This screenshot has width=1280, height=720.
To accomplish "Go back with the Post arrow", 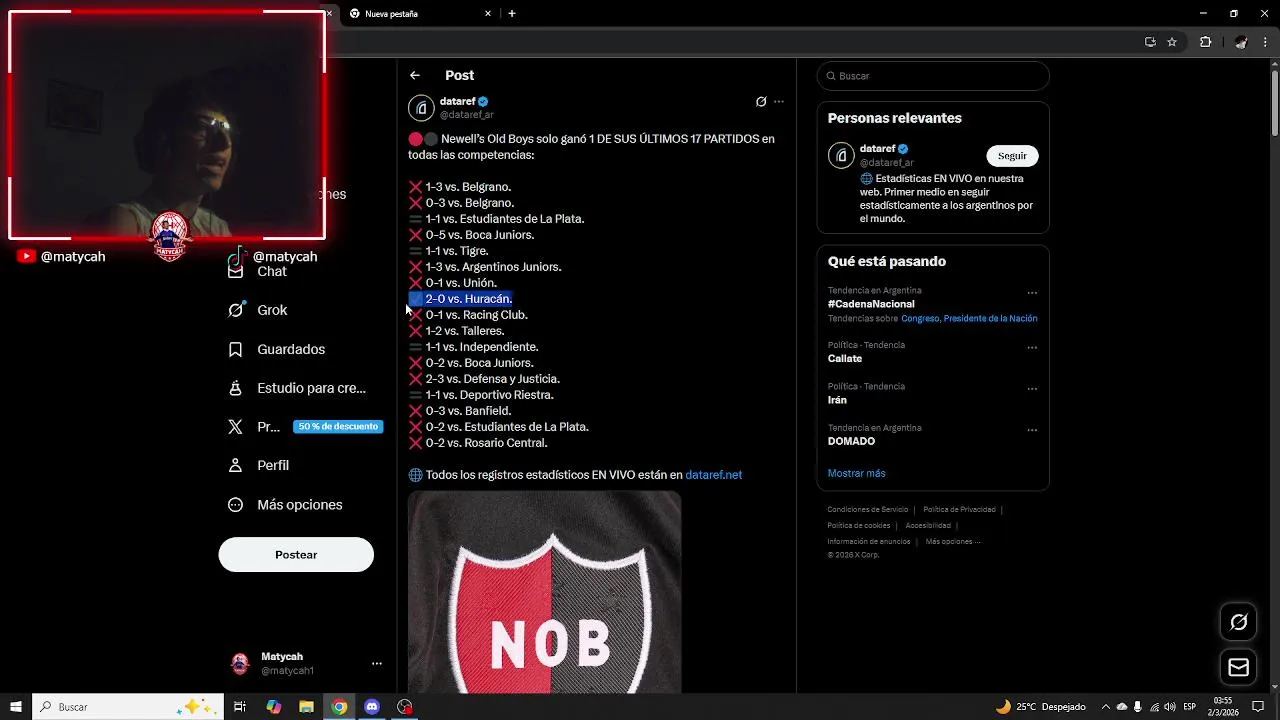I will 415,75.
